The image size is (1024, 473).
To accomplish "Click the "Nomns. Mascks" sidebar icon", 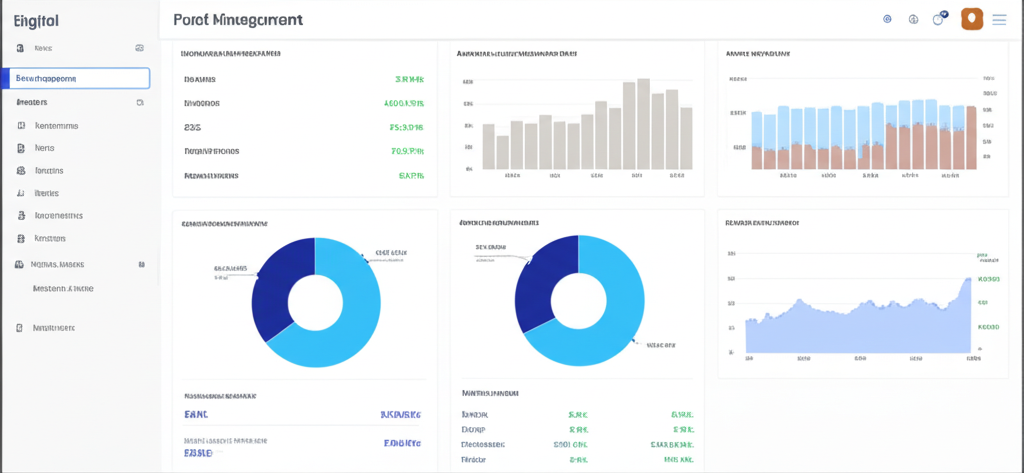I will point(18,265).
